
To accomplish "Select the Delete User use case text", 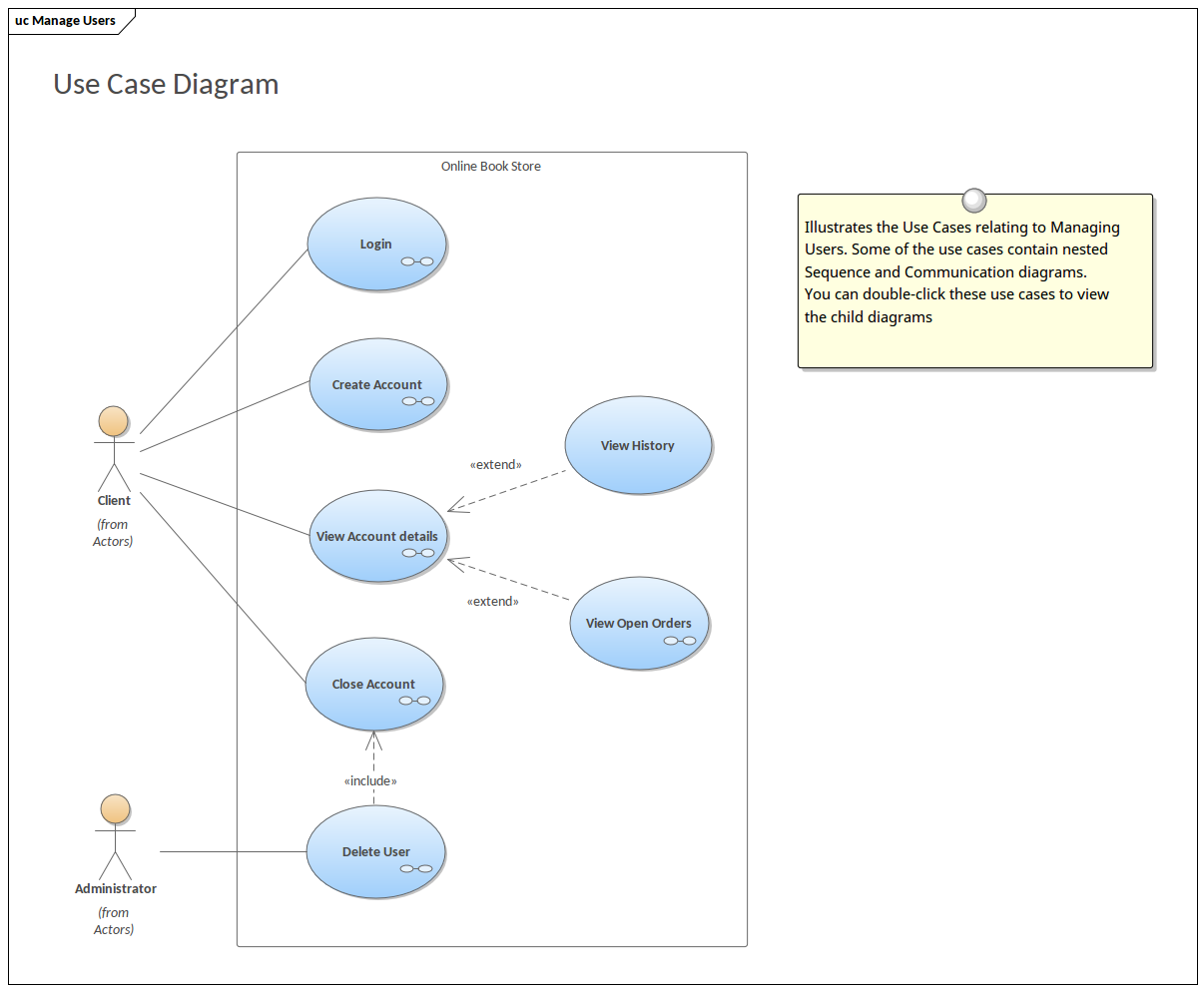I will click(375, 851).
